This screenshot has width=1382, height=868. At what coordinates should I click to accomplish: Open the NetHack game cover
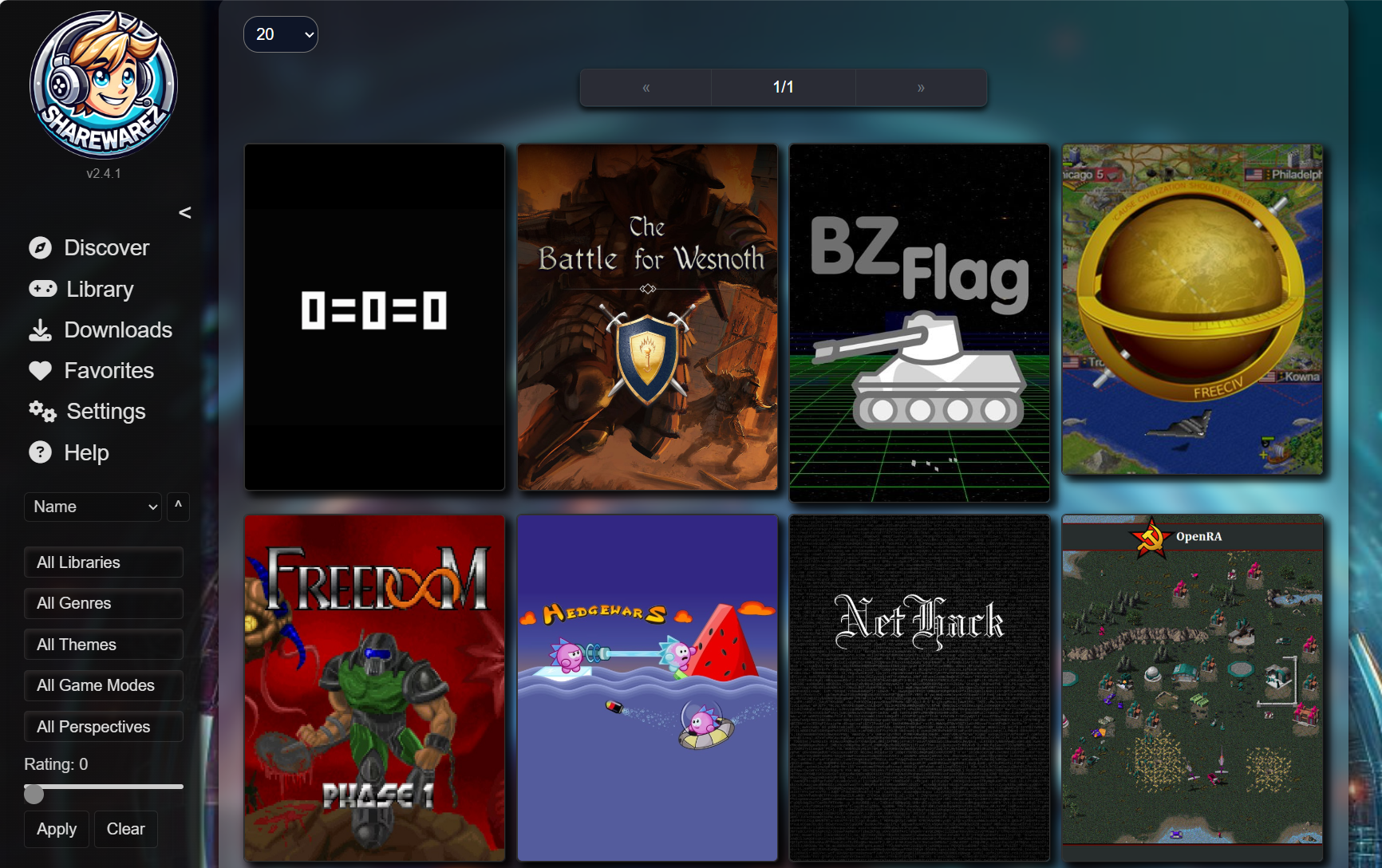pyautogui.click(x=919, y=688)
